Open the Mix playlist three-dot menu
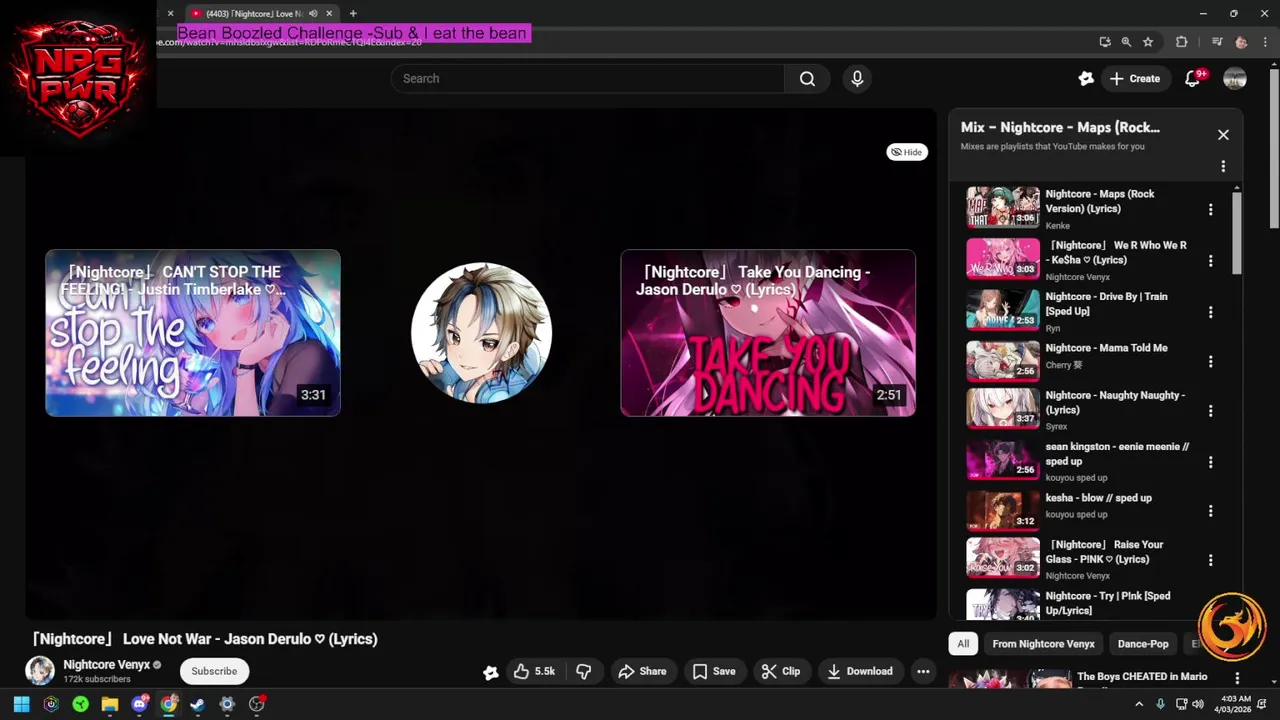 pos(1223,167)
